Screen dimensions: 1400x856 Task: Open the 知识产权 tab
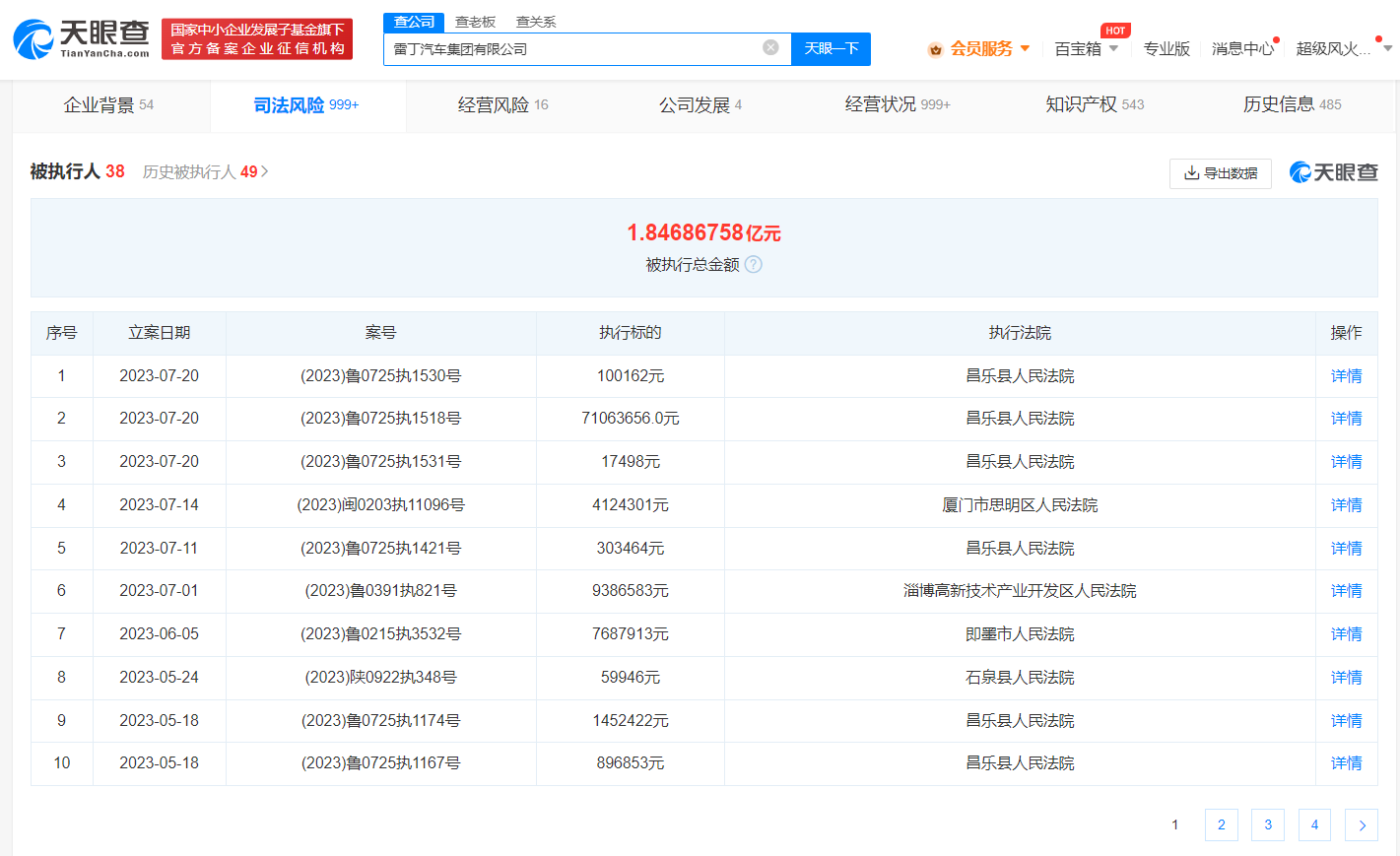pos(1095,105)
